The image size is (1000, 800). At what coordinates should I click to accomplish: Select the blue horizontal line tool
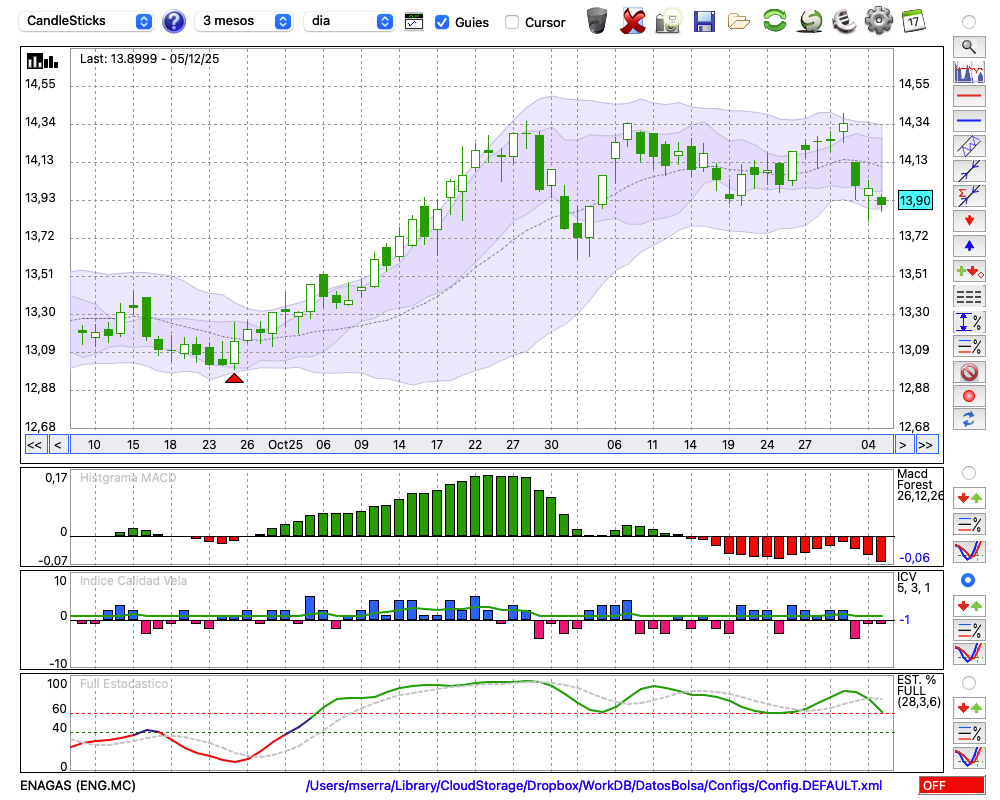pyautogui.click(x=968, y=121)
